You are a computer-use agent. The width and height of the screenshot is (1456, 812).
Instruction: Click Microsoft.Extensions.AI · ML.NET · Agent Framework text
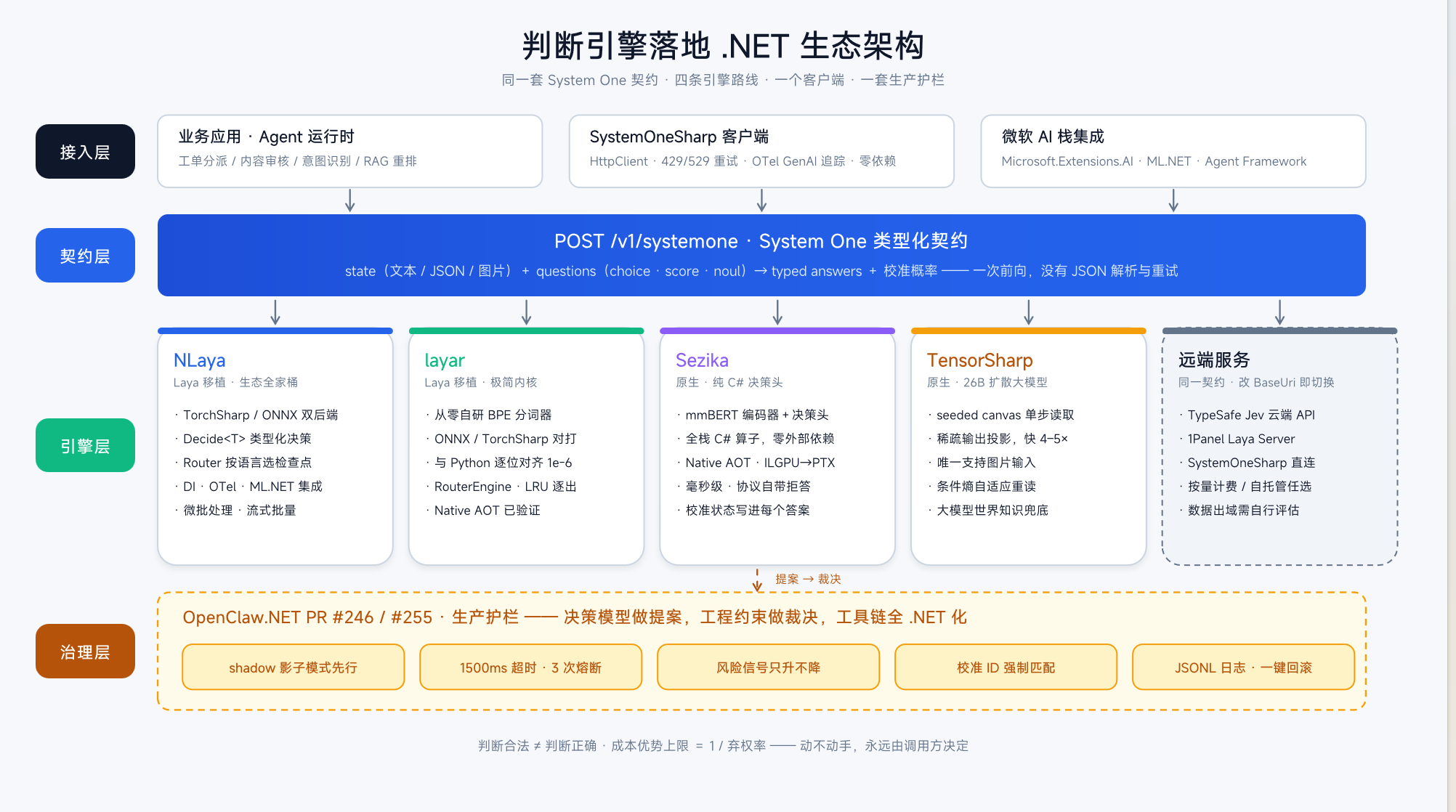coord(1154,161)
